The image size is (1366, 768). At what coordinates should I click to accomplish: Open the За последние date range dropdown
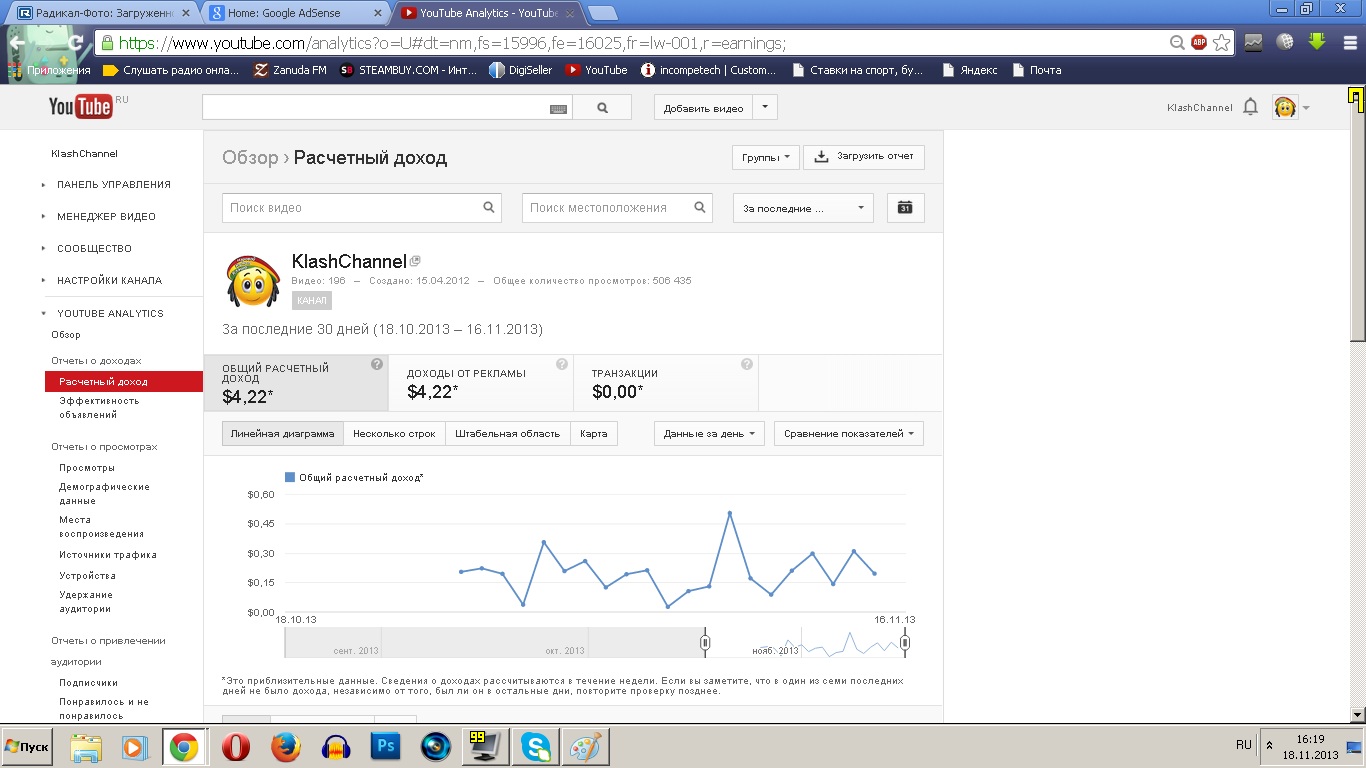click(803, 208)
